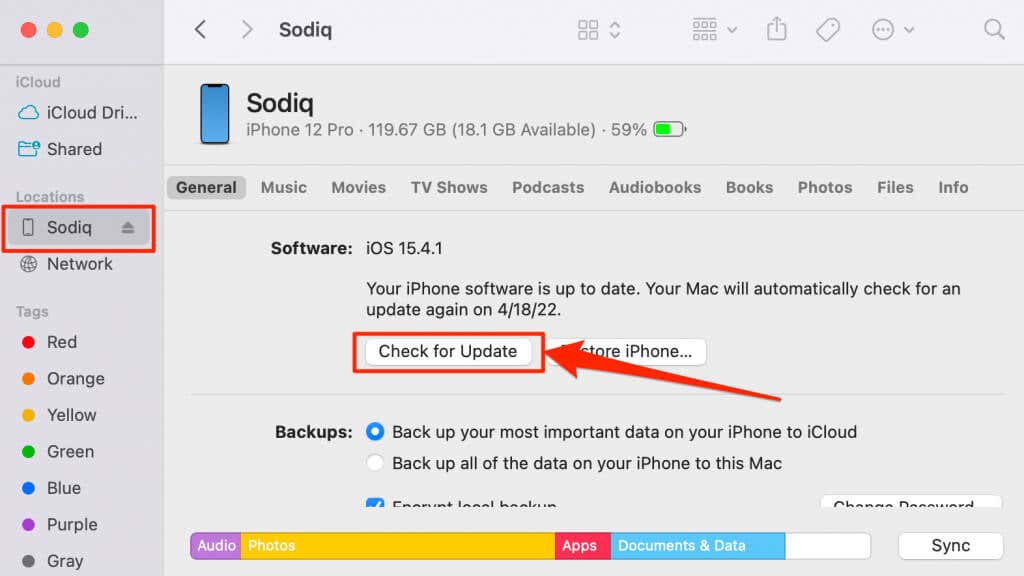Select back up to iCloud option

(375, 432)
